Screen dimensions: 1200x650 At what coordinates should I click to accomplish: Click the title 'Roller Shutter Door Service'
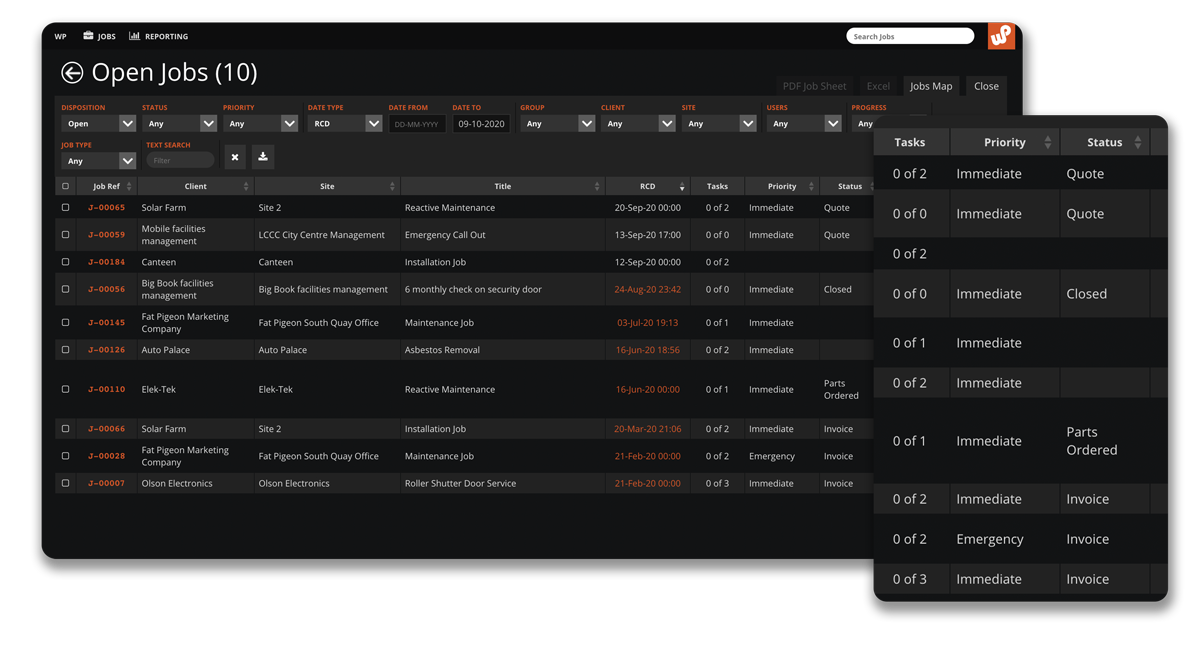pos(460,483)
